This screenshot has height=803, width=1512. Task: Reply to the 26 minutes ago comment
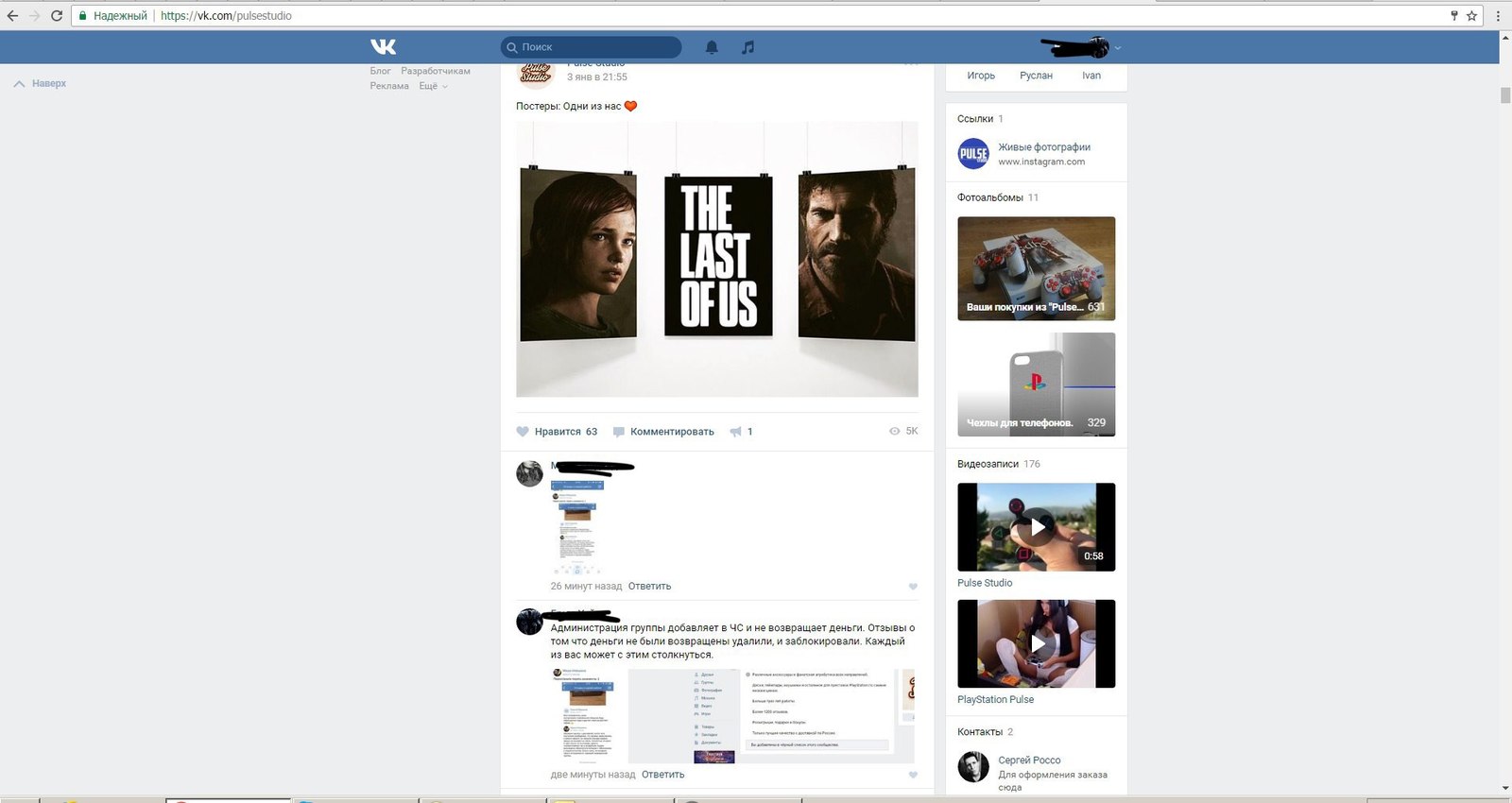pyautogui.click(x=649, y=587)
